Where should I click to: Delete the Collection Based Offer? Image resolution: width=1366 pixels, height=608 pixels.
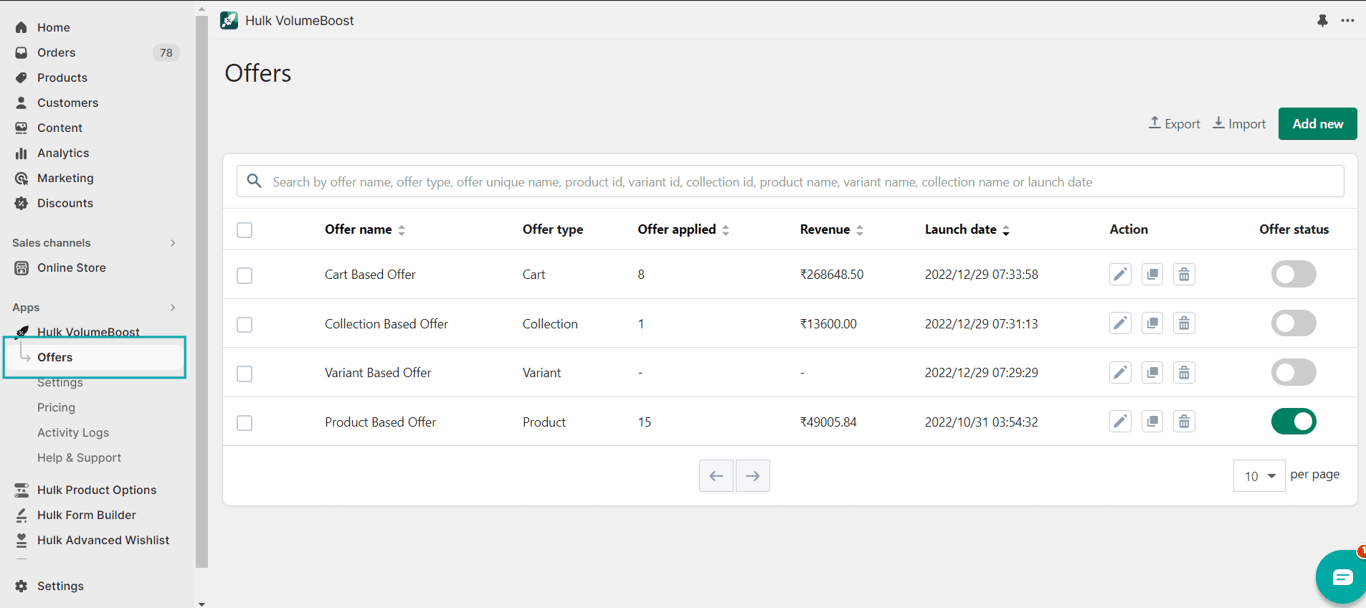click(x=1184, y=323)
